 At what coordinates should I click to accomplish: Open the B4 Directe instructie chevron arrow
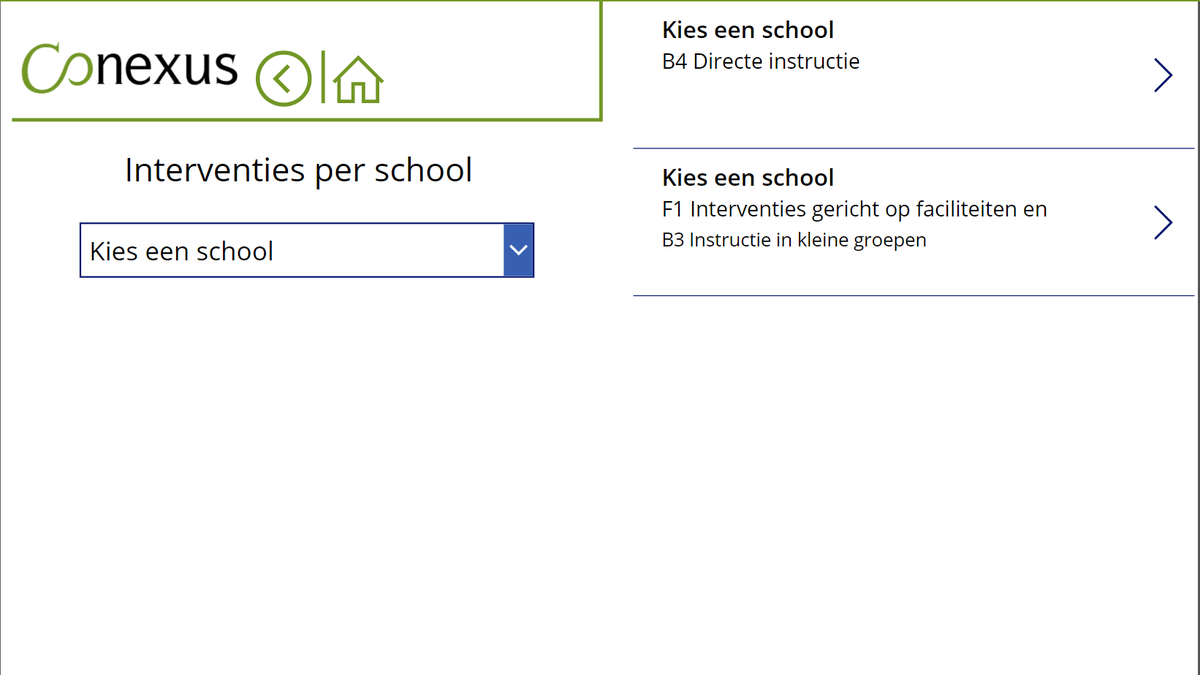(1162, 75)
